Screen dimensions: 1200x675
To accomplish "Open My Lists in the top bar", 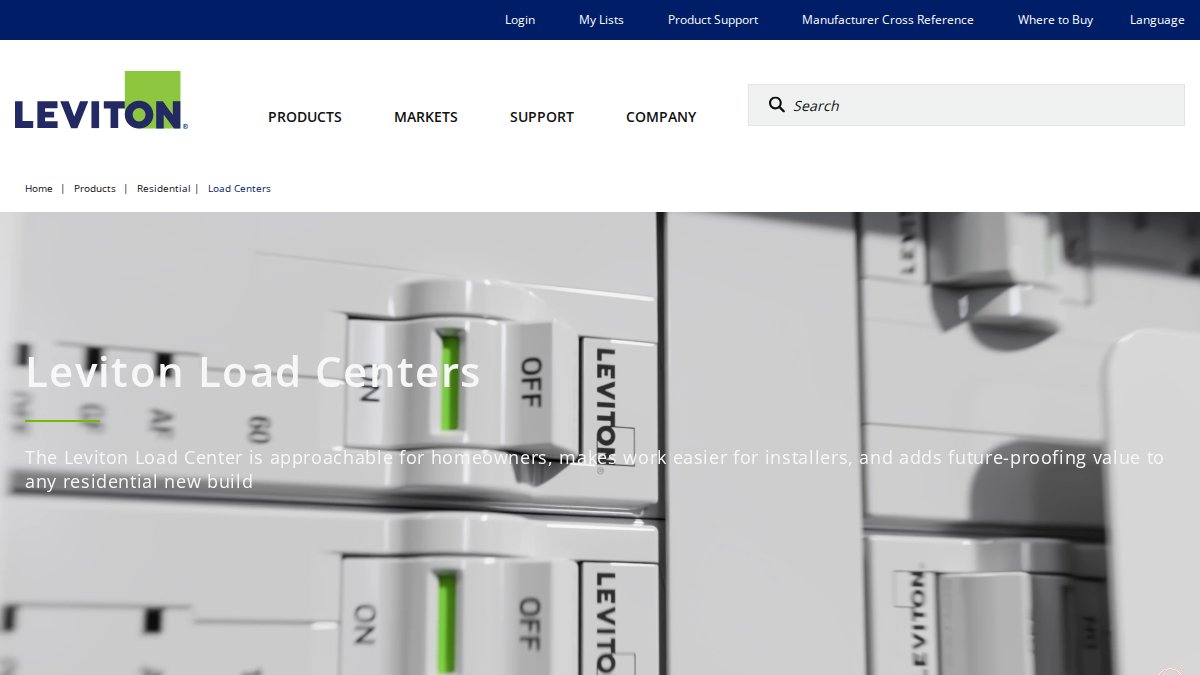I will (601, 20).
